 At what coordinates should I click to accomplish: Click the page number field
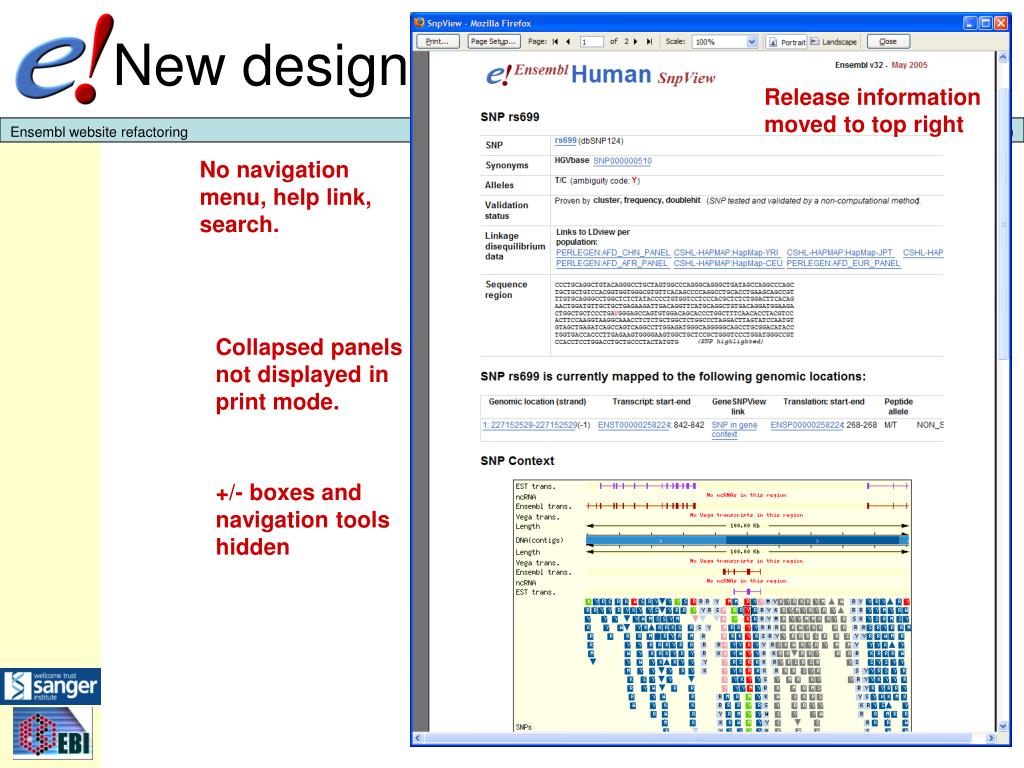click(591, 42)
